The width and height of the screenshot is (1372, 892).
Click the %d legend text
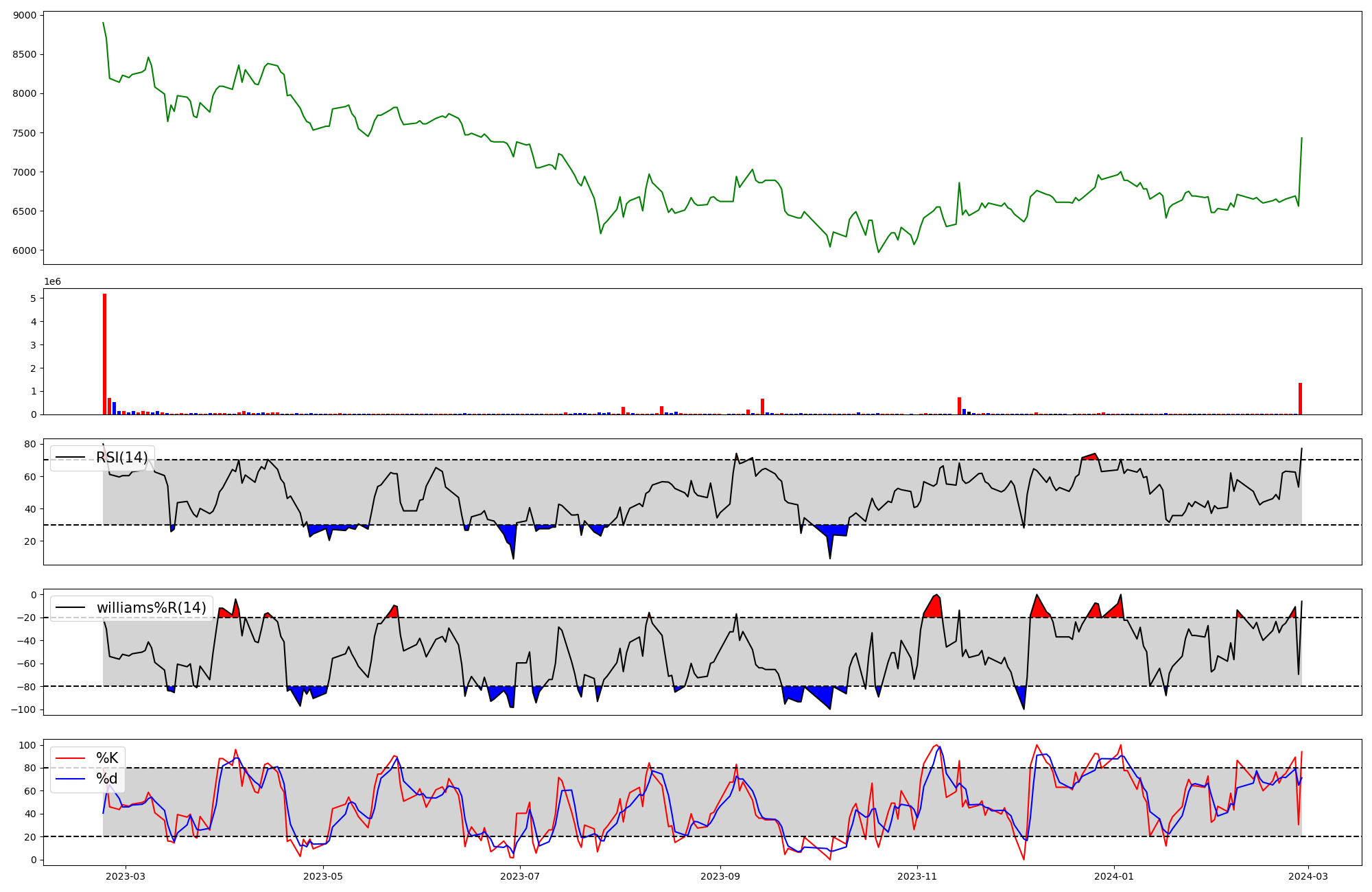tap(107, 779)
